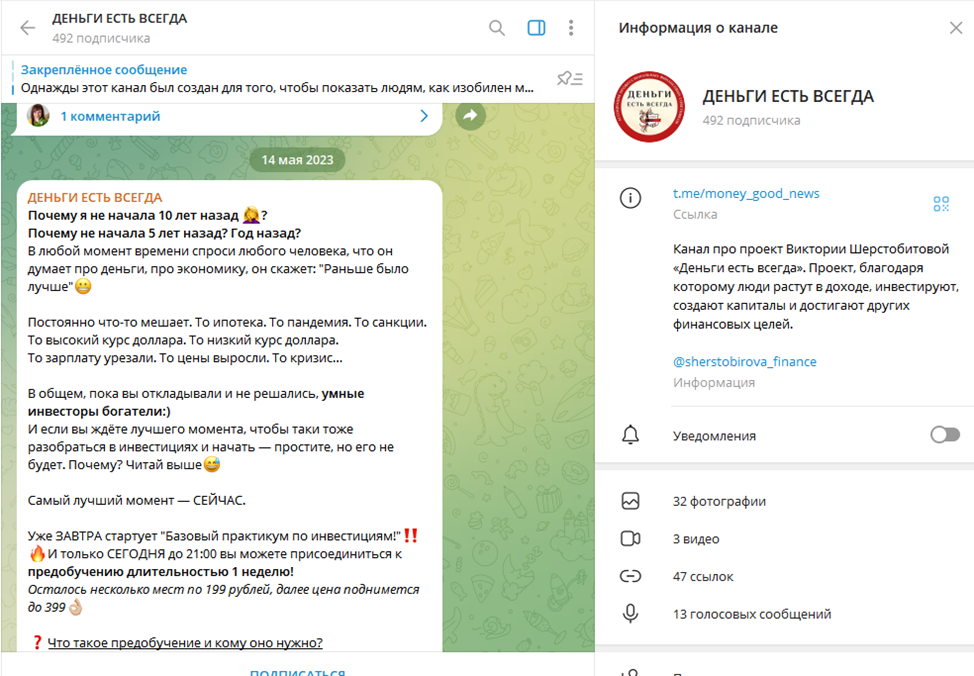Open the pinned message Закреплённое сообщение
The image size is (974, 676).
(x=277, y=79)
